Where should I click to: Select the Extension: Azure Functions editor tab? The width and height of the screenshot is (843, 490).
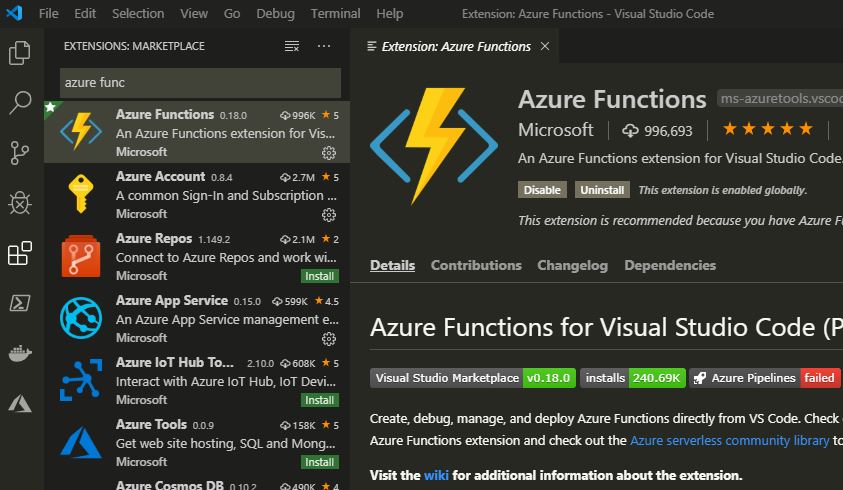(455, 47)
